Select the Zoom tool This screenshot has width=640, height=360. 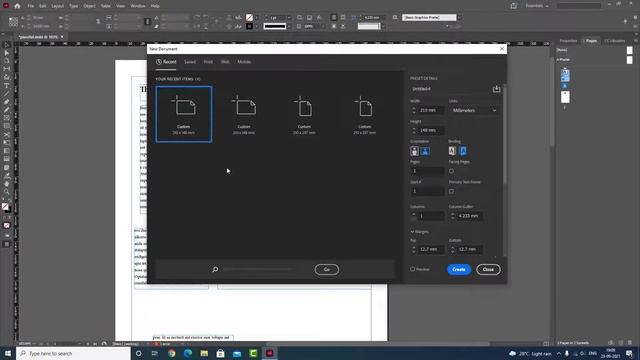7,192
